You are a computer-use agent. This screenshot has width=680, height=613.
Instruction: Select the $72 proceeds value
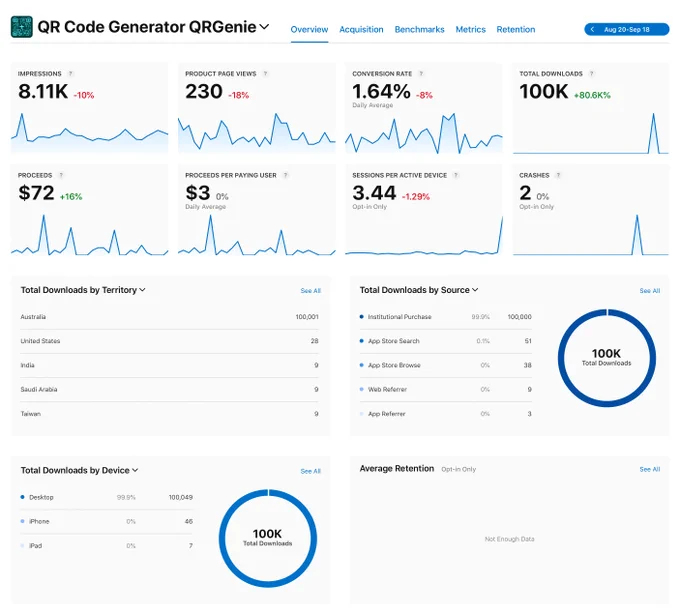tap(36, 193)
